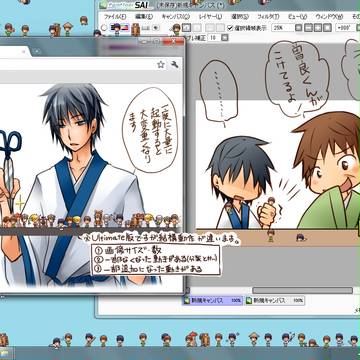Image resolution: width=360 pixels, height=360 pixels.
Task: Switch to the second 新規キャンバス canvas tab
Action: [275, 300]
